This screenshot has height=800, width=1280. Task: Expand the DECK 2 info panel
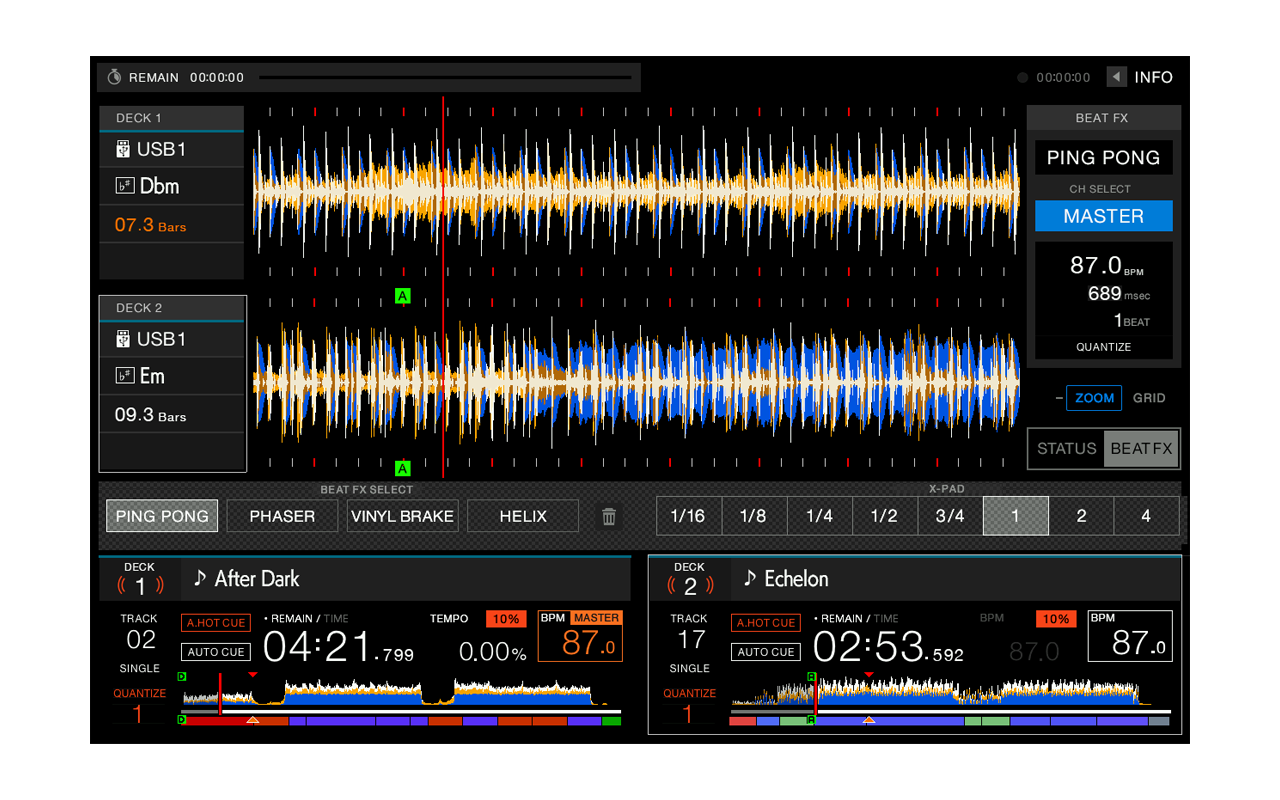pyautogui.click(x=171, y=307)
